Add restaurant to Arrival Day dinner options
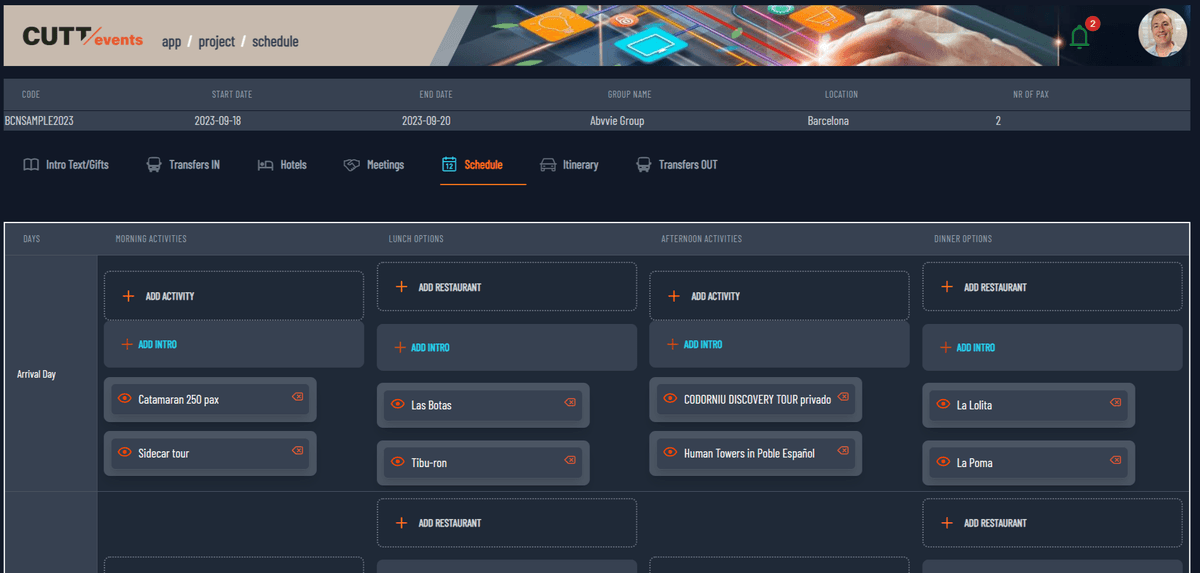 pyautogui.click(x=1052, y=287)
